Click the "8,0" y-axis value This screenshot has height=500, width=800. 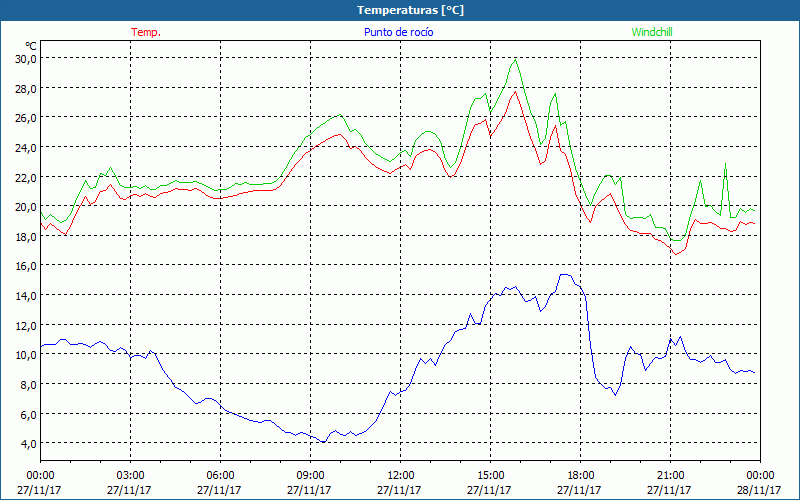point(29,385)
